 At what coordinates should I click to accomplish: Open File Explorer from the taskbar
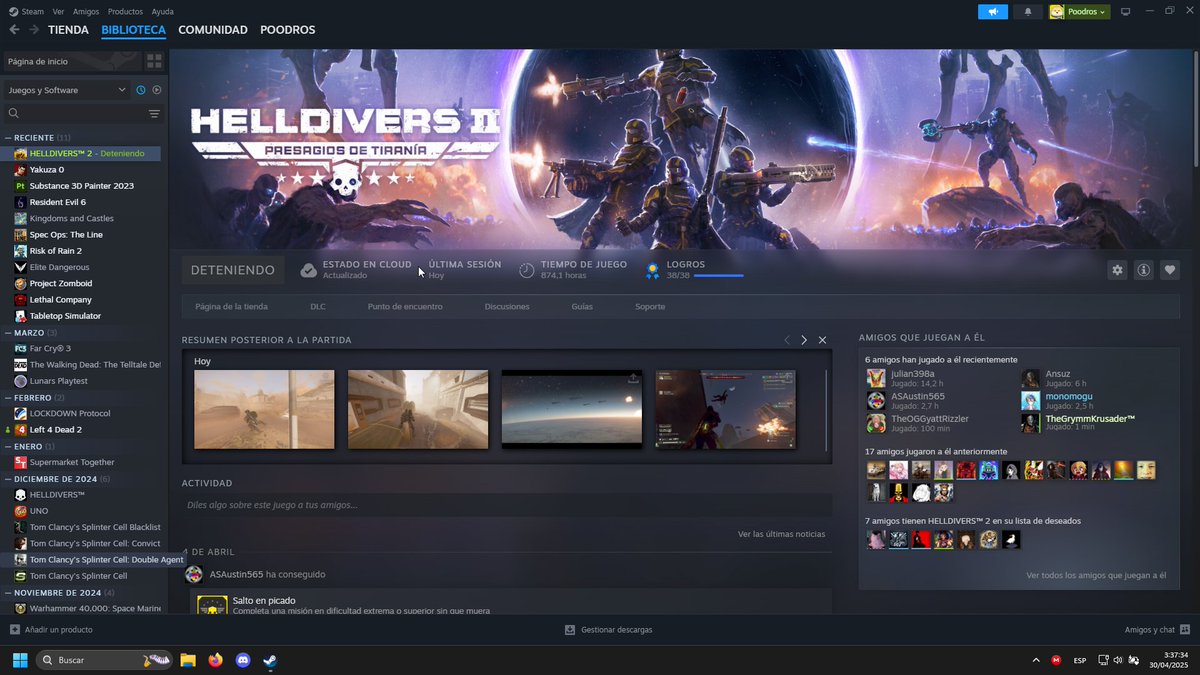click(187, 660)
